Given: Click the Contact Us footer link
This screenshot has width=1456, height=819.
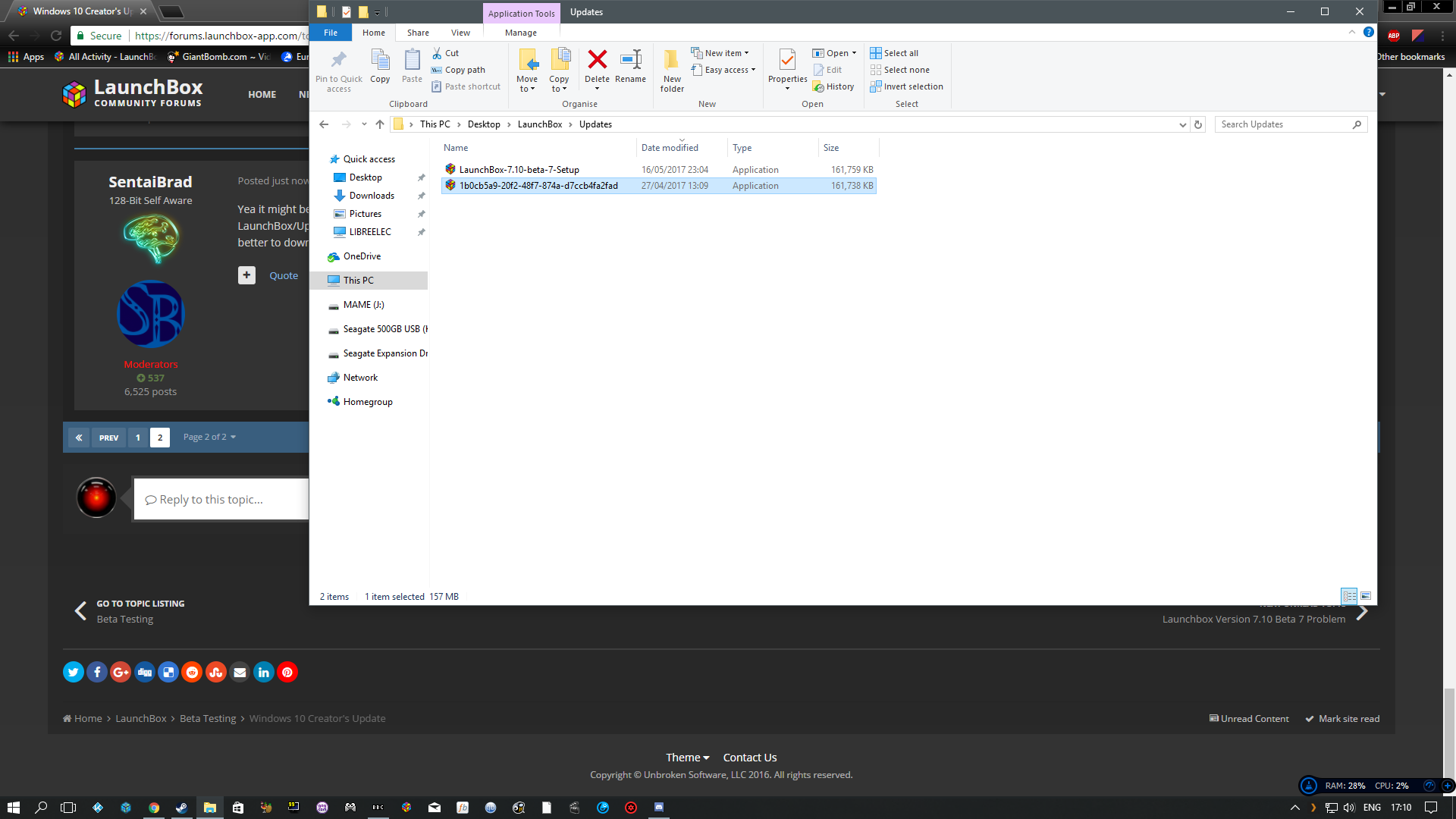Looking at the screenshot, I should point(750,758).
